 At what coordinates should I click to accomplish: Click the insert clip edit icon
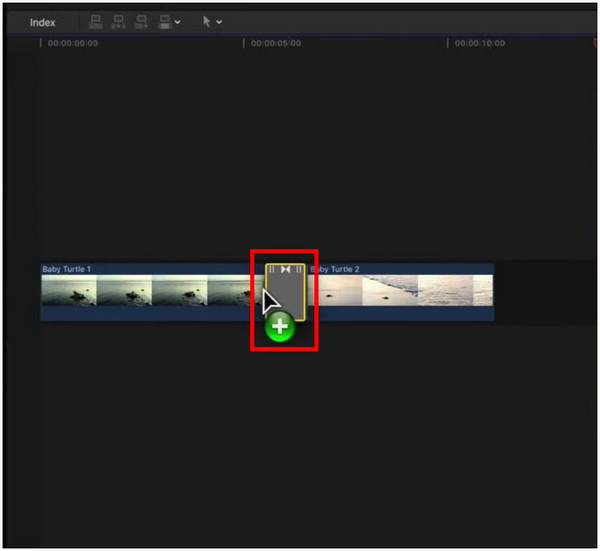[118, 22]
